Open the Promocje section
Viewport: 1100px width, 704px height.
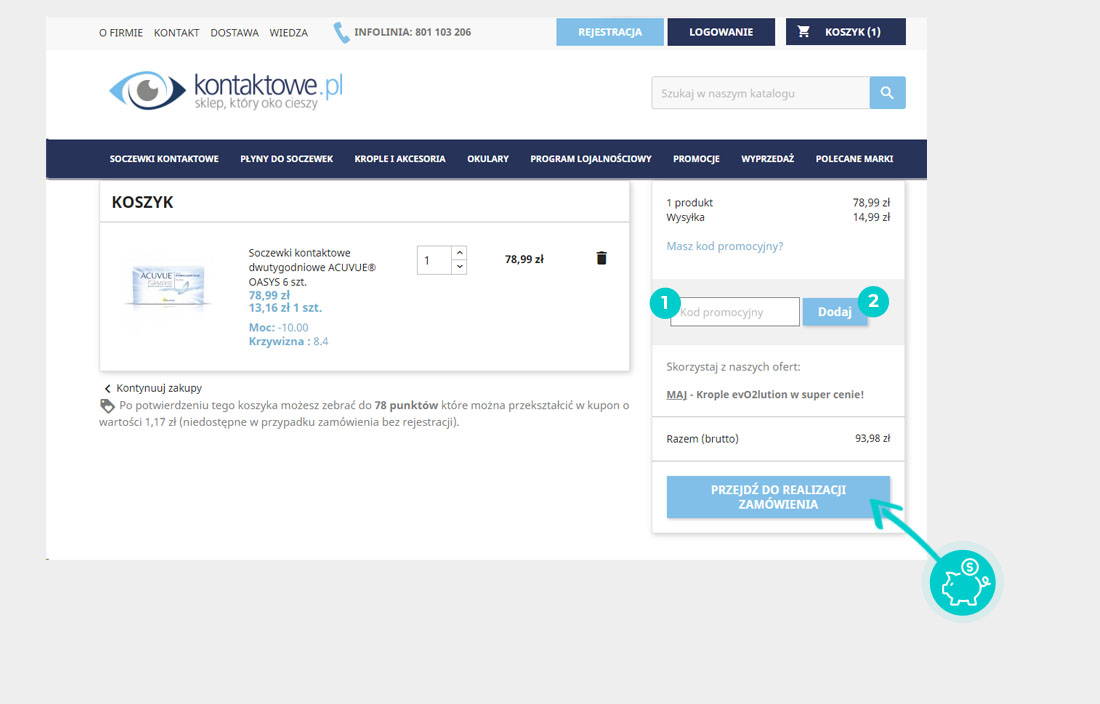point(697,159)
